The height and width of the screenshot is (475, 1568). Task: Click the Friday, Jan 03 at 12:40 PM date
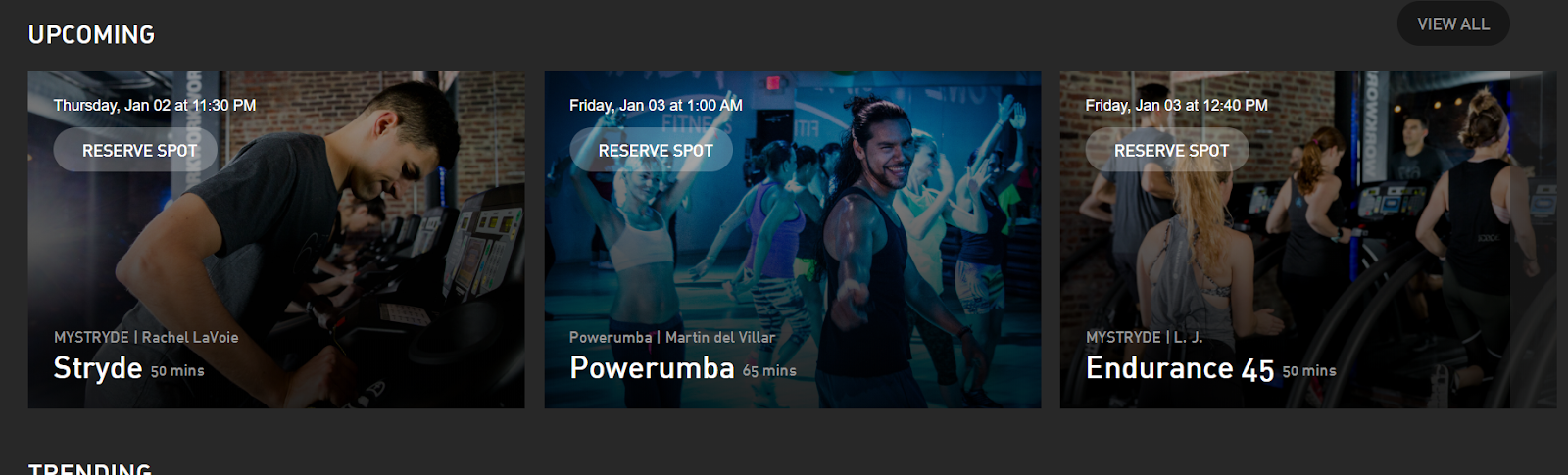1176,105
